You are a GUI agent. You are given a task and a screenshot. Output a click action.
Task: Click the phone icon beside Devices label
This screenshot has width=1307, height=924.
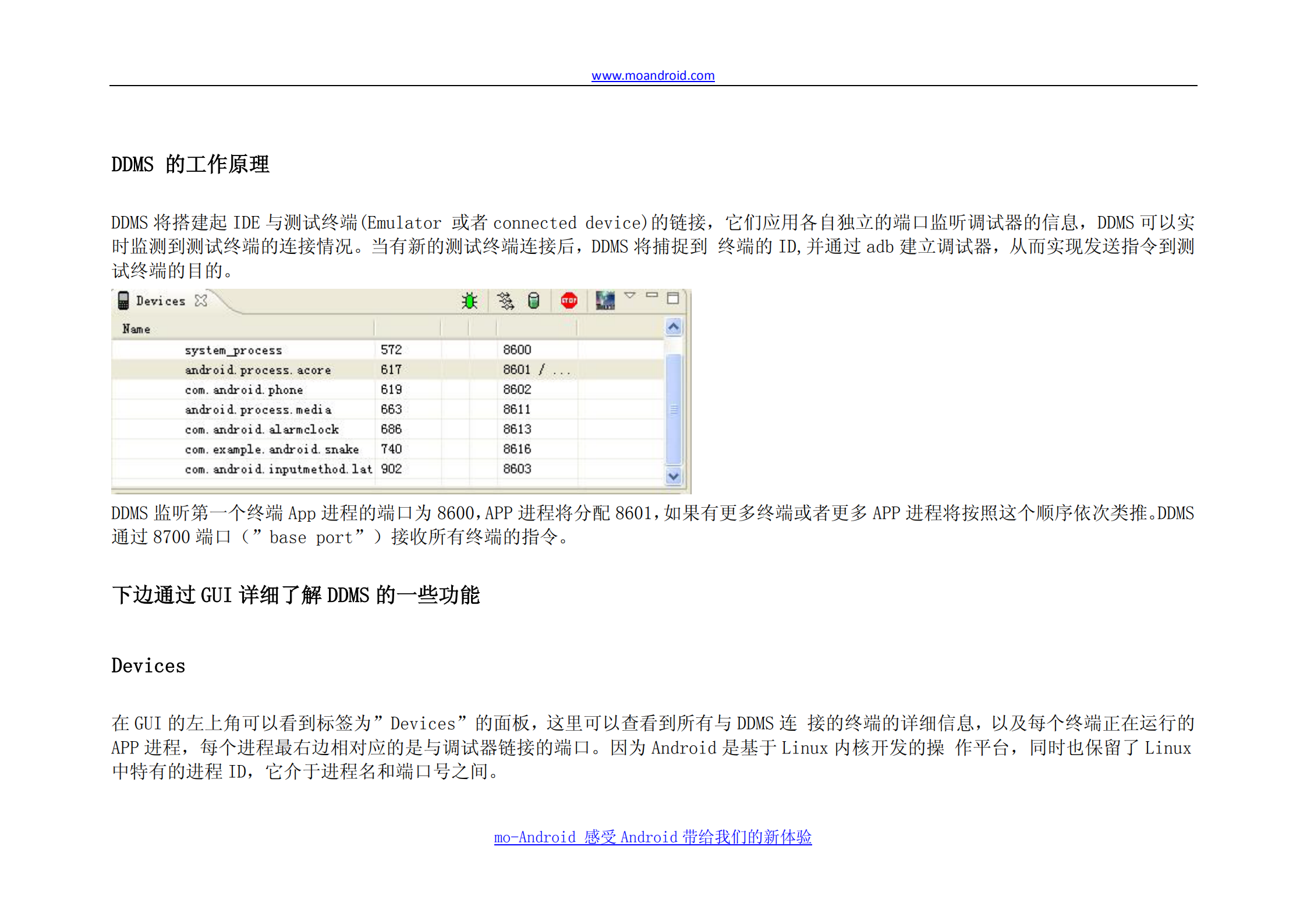pyautogui.click(x=123, y=300)
